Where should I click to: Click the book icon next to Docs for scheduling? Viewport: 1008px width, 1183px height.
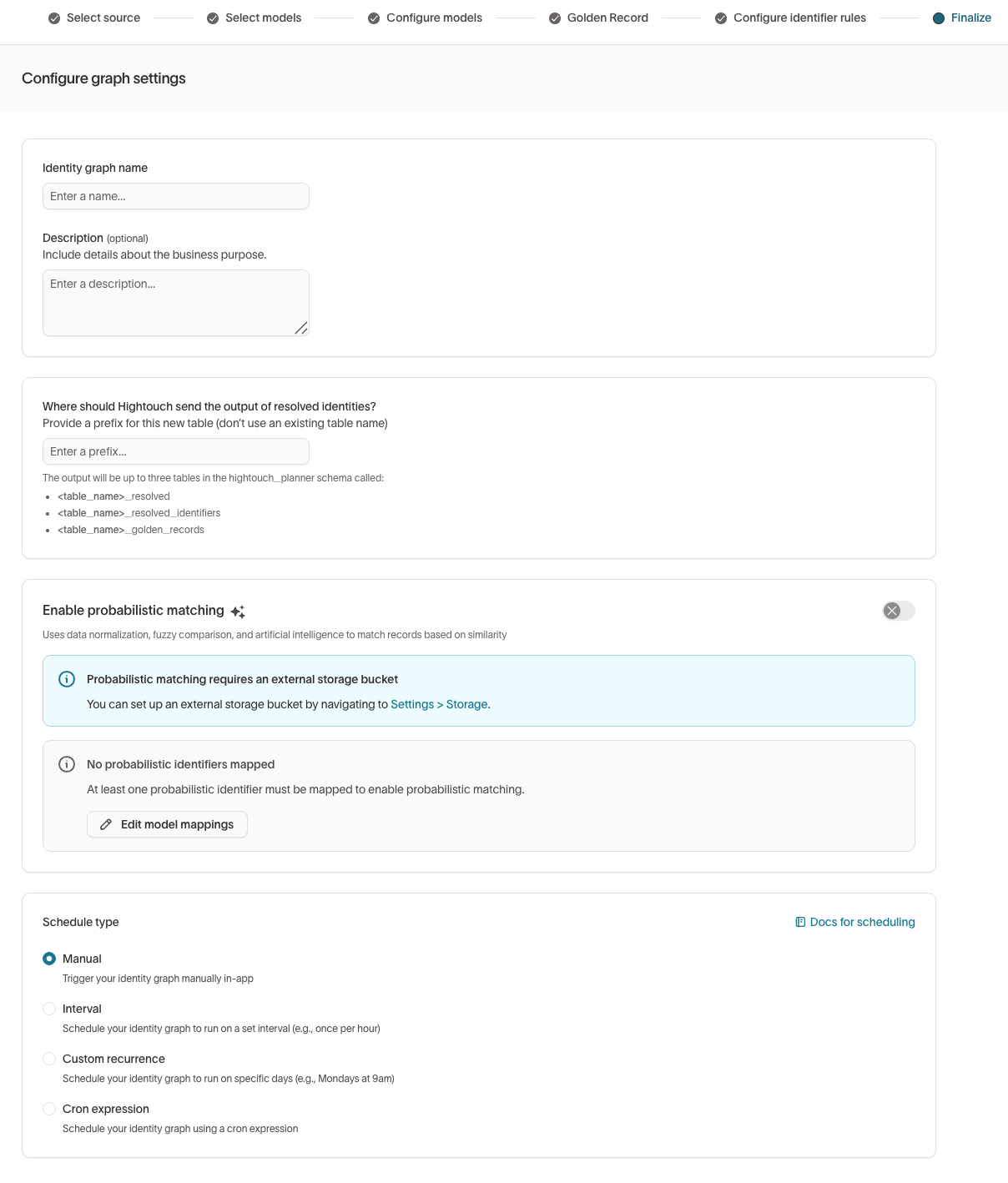click(800, 922)
